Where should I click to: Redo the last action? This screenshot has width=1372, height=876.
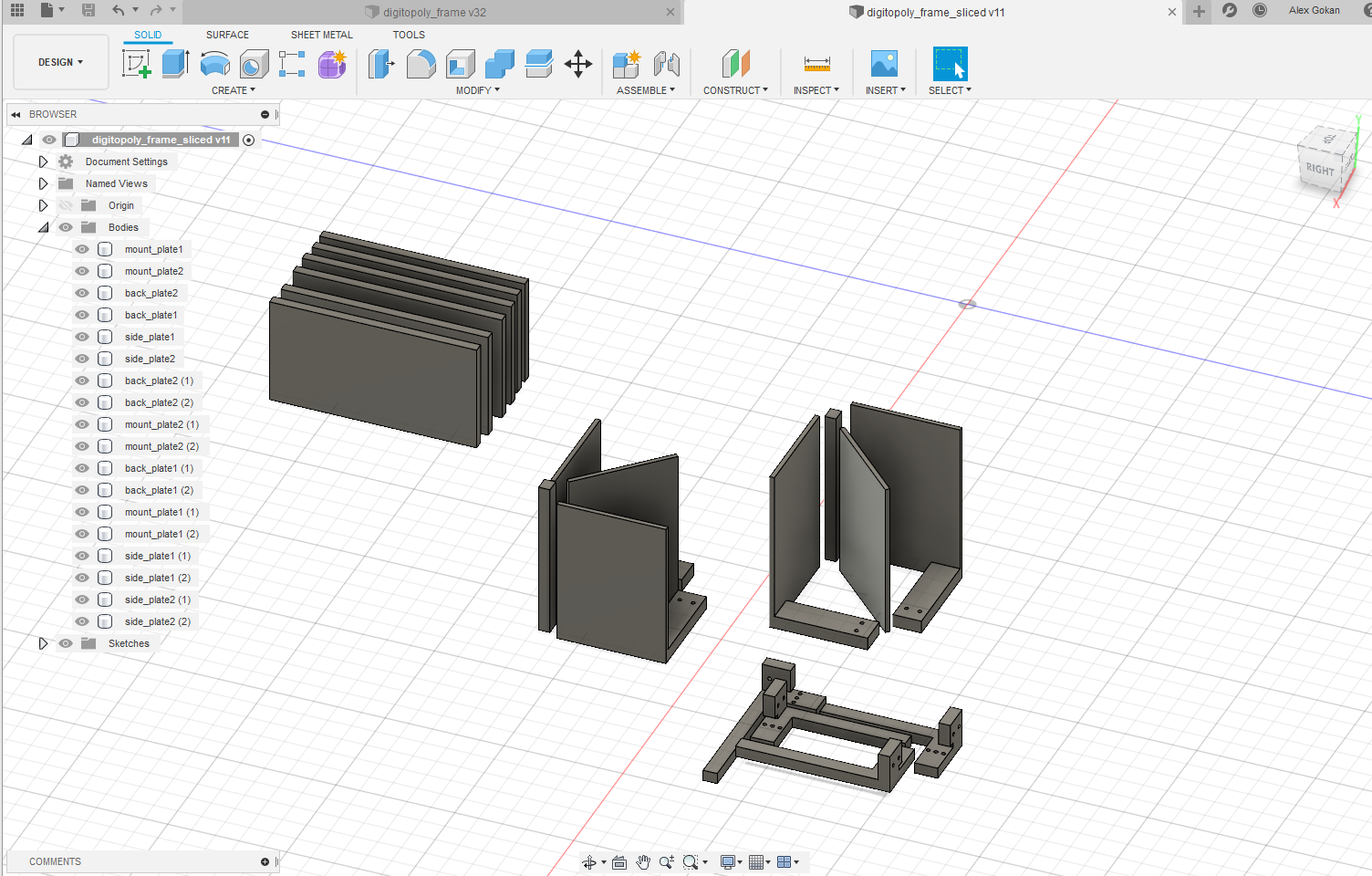[156, 11]
